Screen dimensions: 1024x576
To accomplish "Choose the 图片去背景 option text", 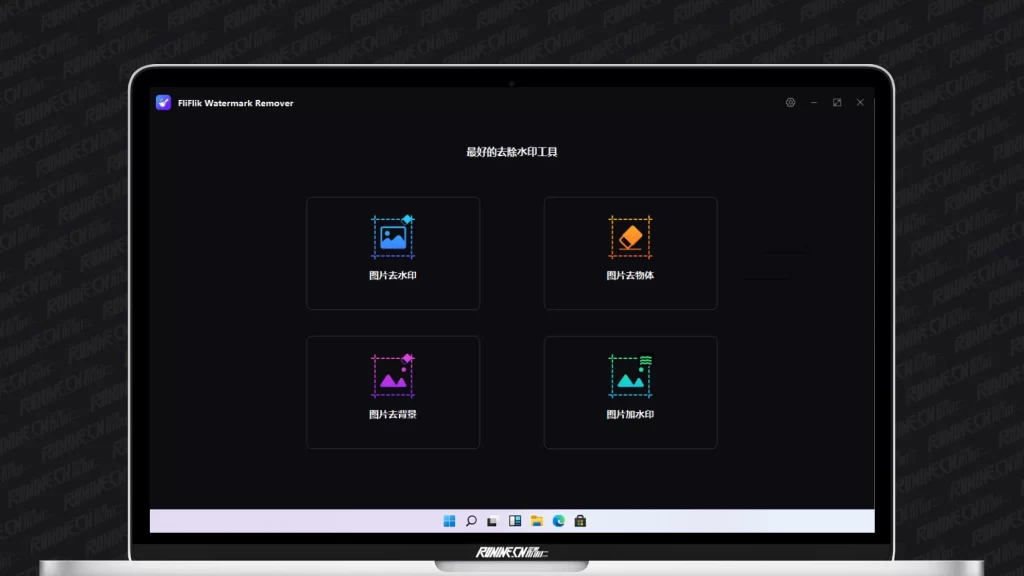I will pos(393,414).
